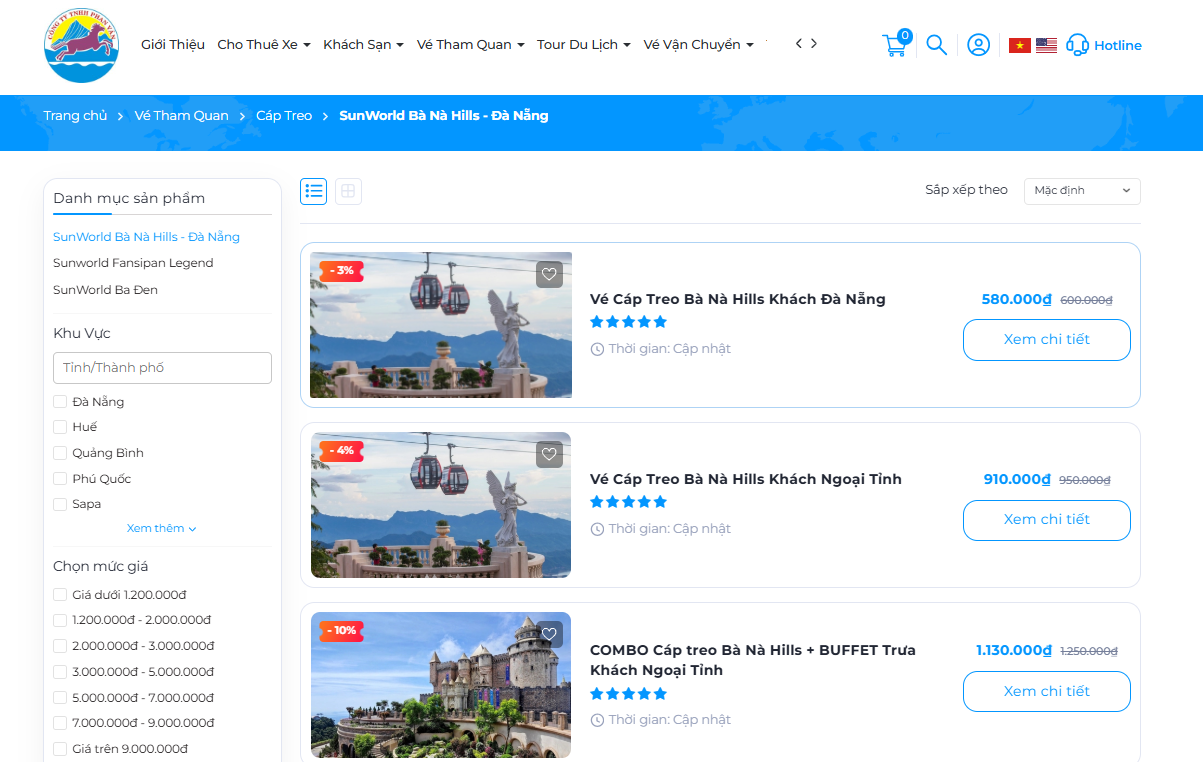The image size is (1203, 762).
Task: Open Vé Cáp Treo Bà Nà Hills Khách Ngoại Tỉnh title
Action: (746, 479)
